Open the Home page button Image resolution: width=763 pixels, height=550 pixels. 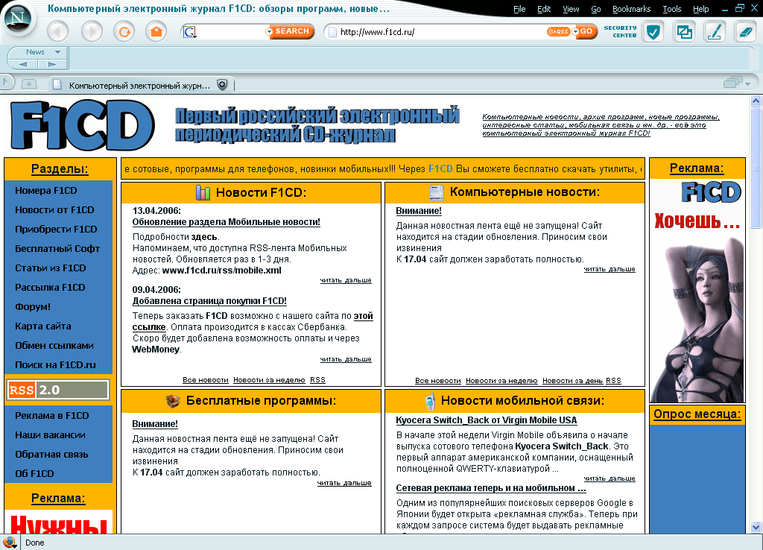click(x=156, y=32)
